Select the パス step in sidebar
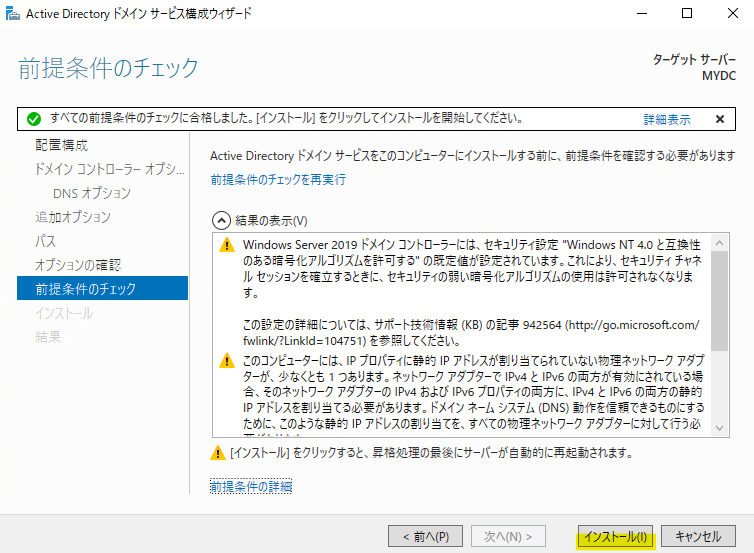Image resolution: width=754 pixels, height=553 pixels. click(x=46, y=241)
